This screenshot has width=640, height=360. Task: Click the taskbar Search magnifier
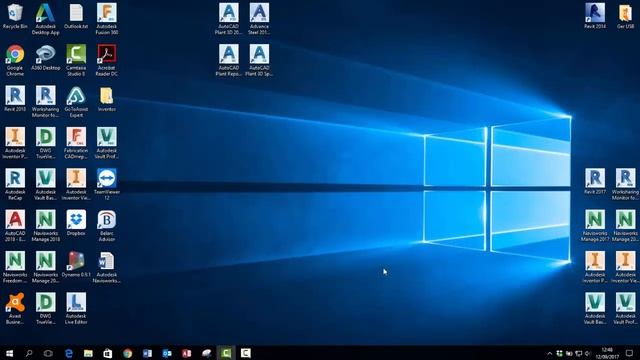pyautogui.click(x=29, y=353)
